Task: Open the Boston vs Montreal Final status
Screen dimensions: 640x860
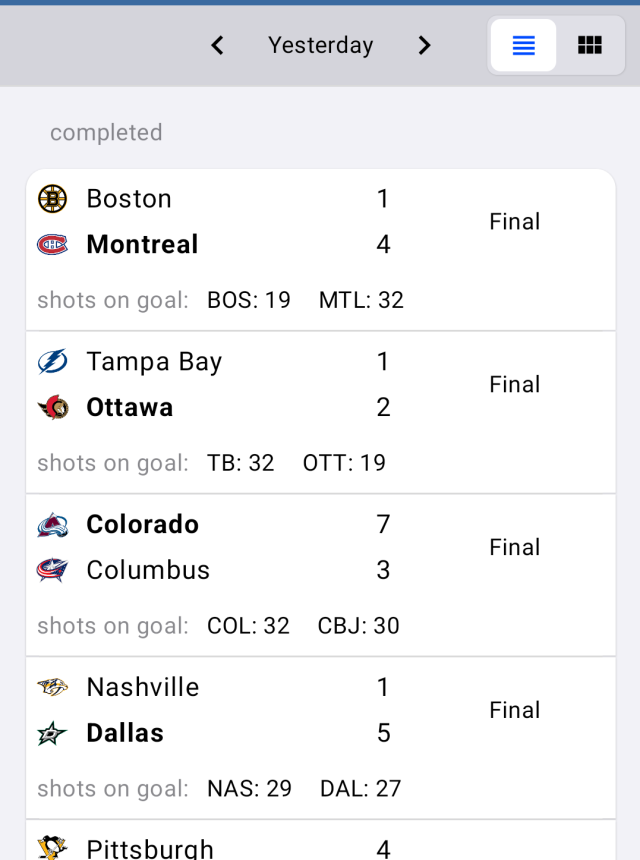Action: [x=514, y=222]
